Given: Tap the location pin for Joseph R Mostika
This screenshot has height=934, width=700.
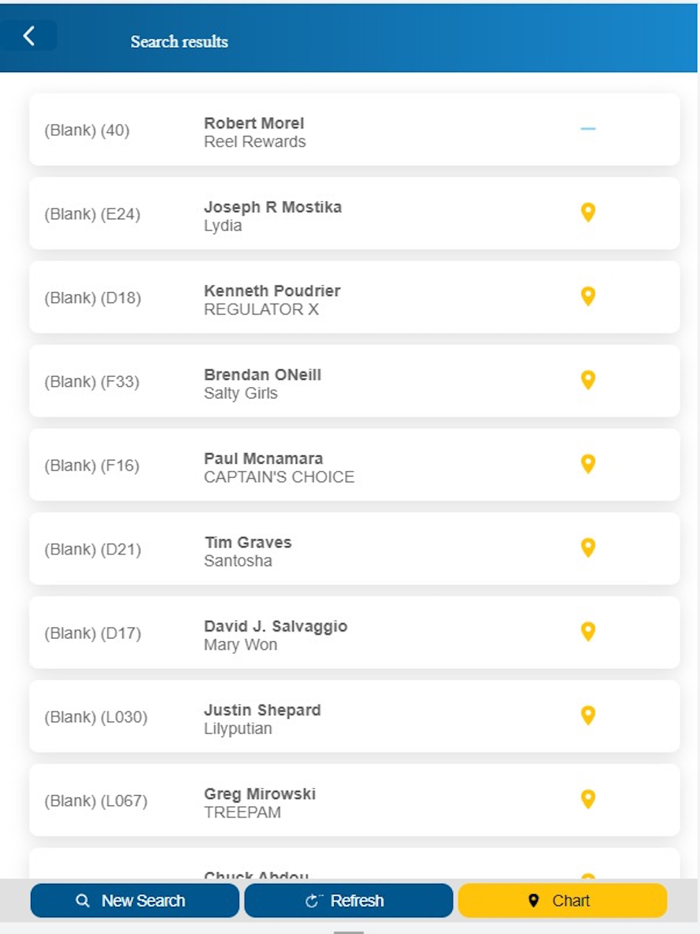Looking at the screenshot, I should [588, 213].
